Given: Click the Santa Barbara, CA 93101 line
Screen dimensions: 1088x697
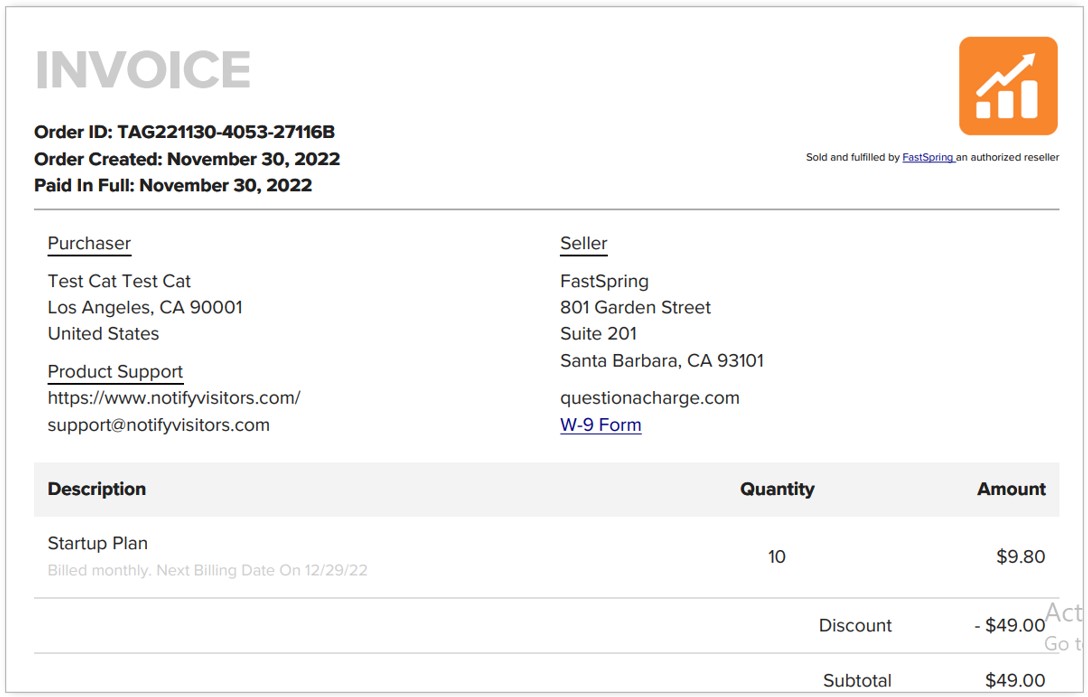Looking at the screenshot, I should coord(662,361).
